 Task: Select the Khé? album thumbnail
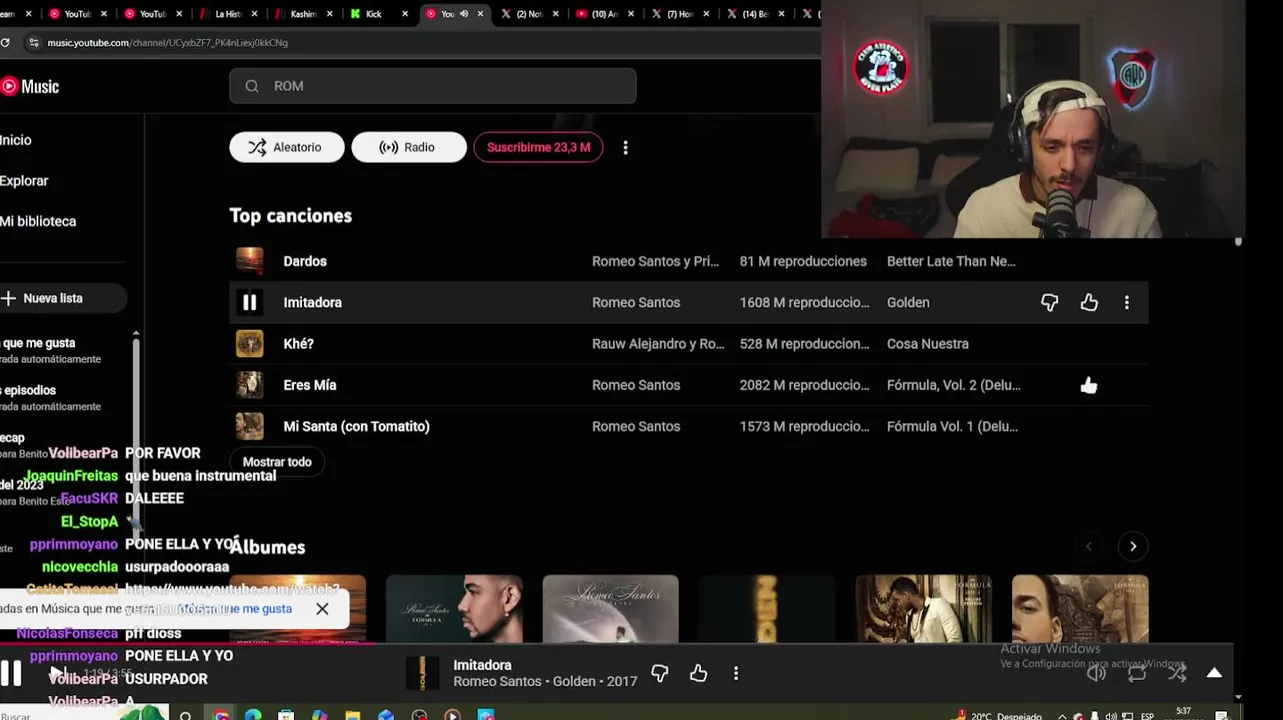pos(249,343)
